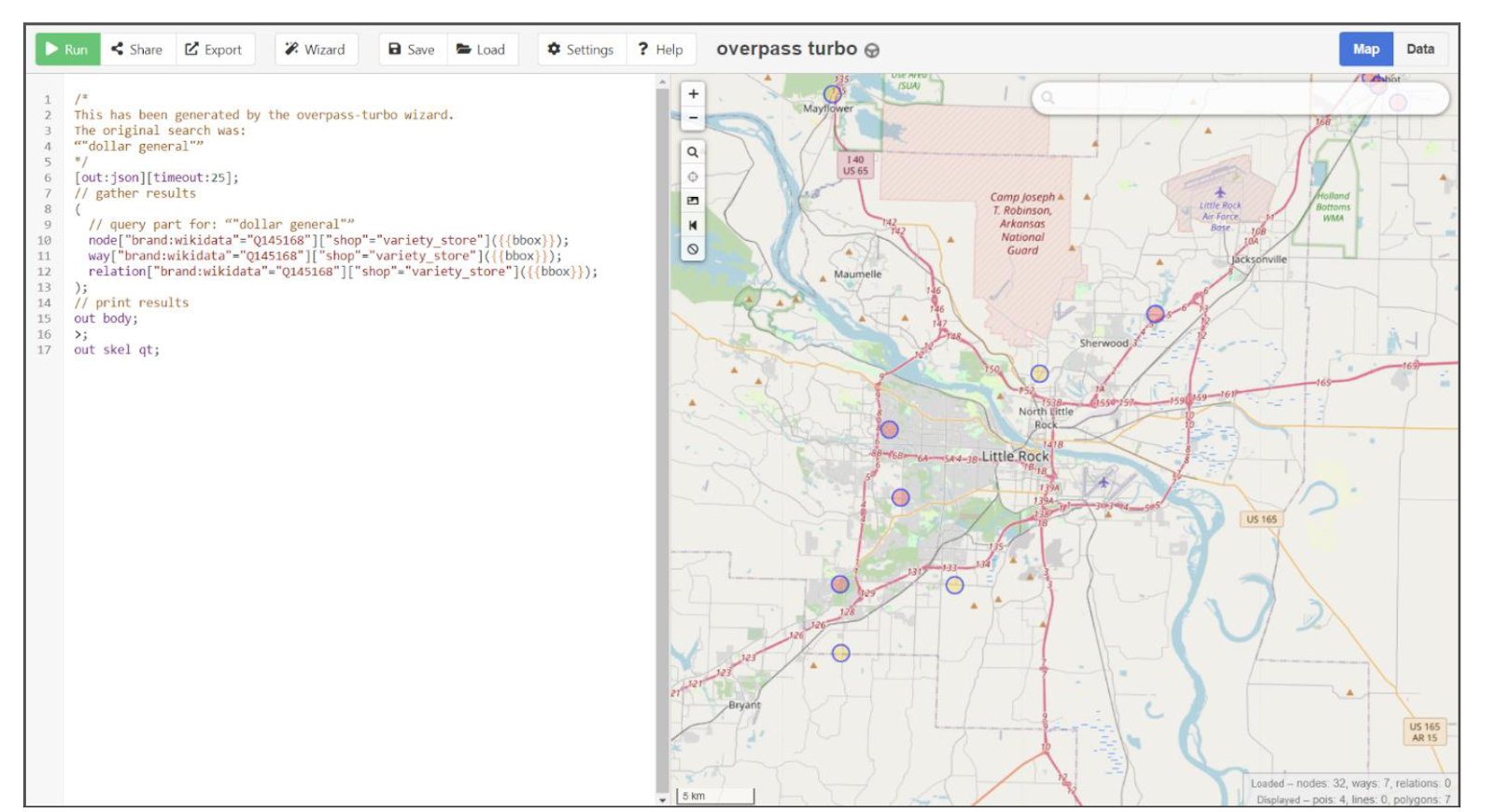
Task: Toggle wide map view icon
Action: [693, 225]
